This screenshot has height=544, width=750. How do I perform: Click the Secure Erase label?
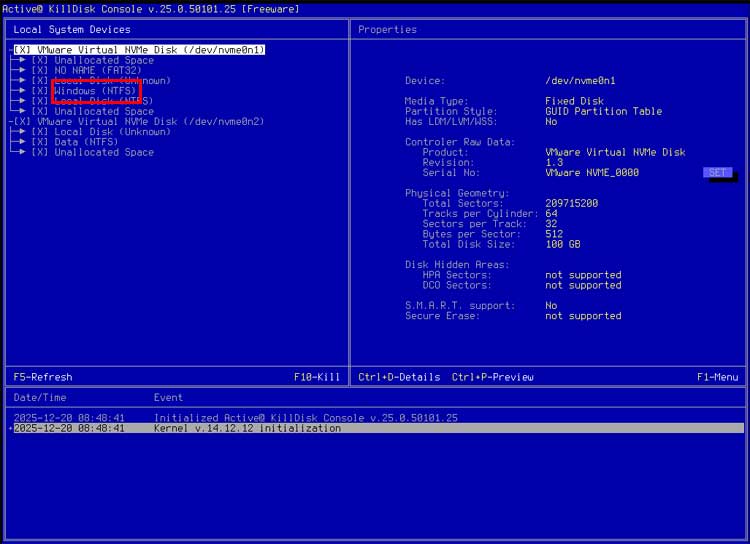click(x=442, y=316)
